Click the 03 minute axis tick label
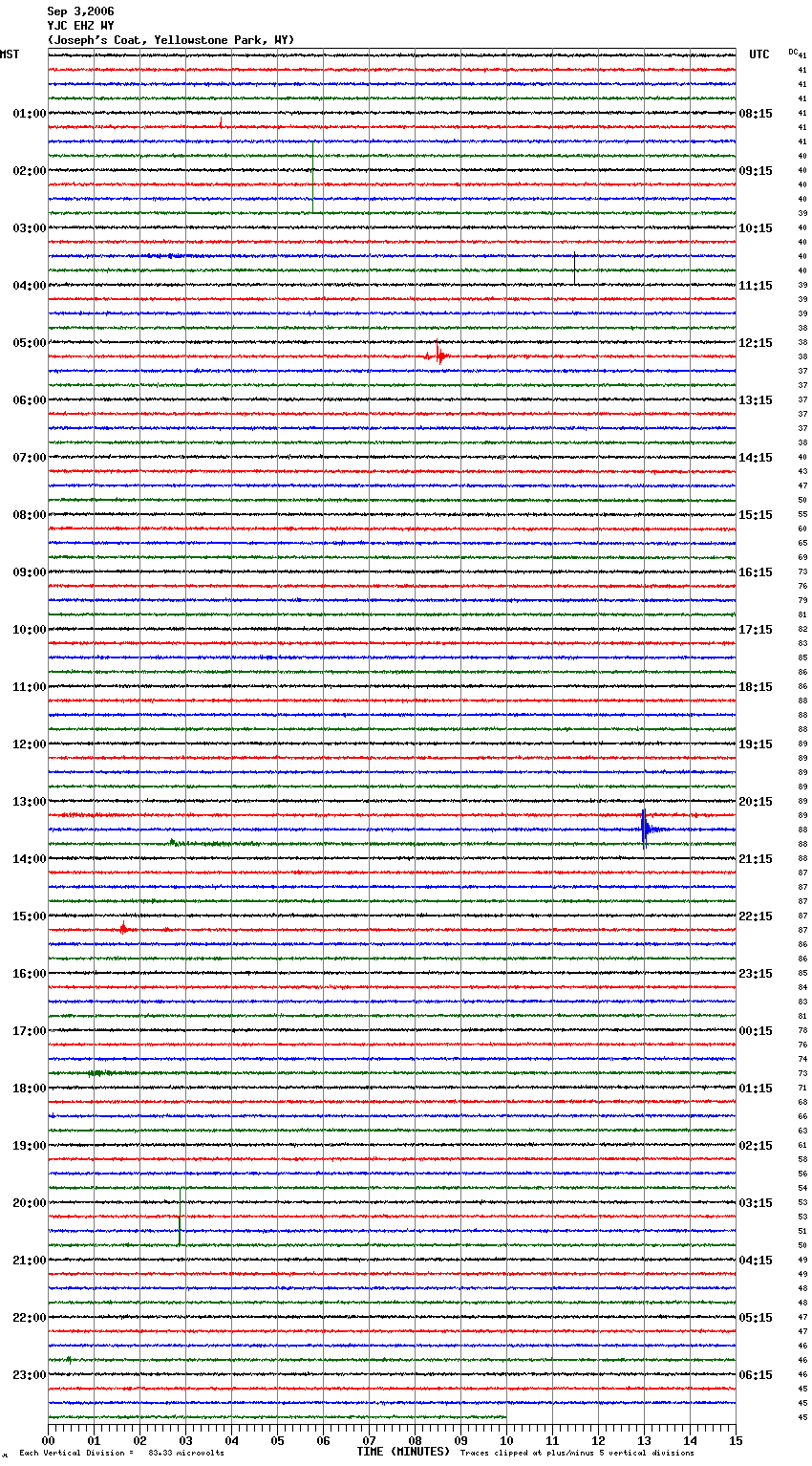 pos(185,1441)
